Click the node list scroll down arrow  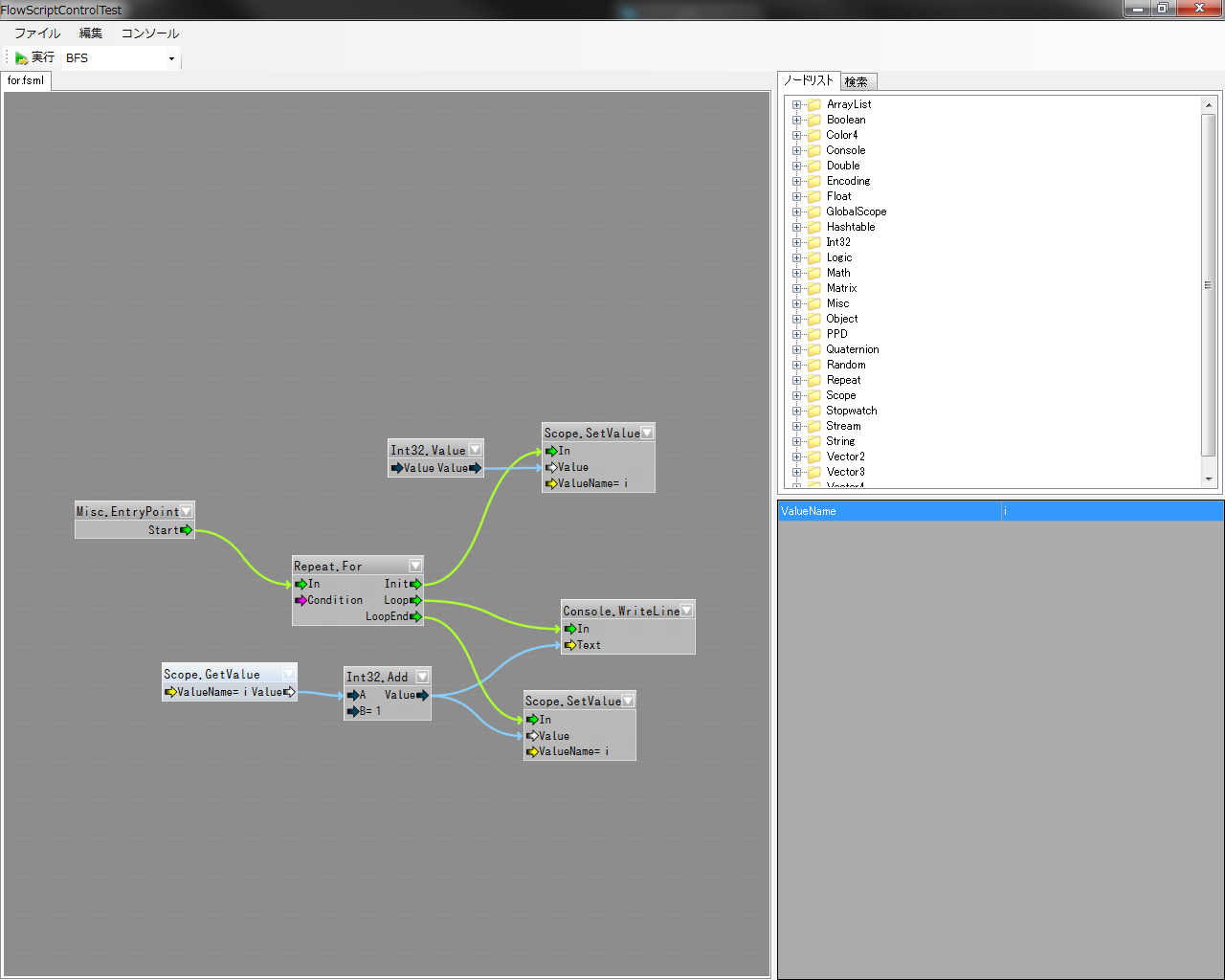[x=1209, y=479]
